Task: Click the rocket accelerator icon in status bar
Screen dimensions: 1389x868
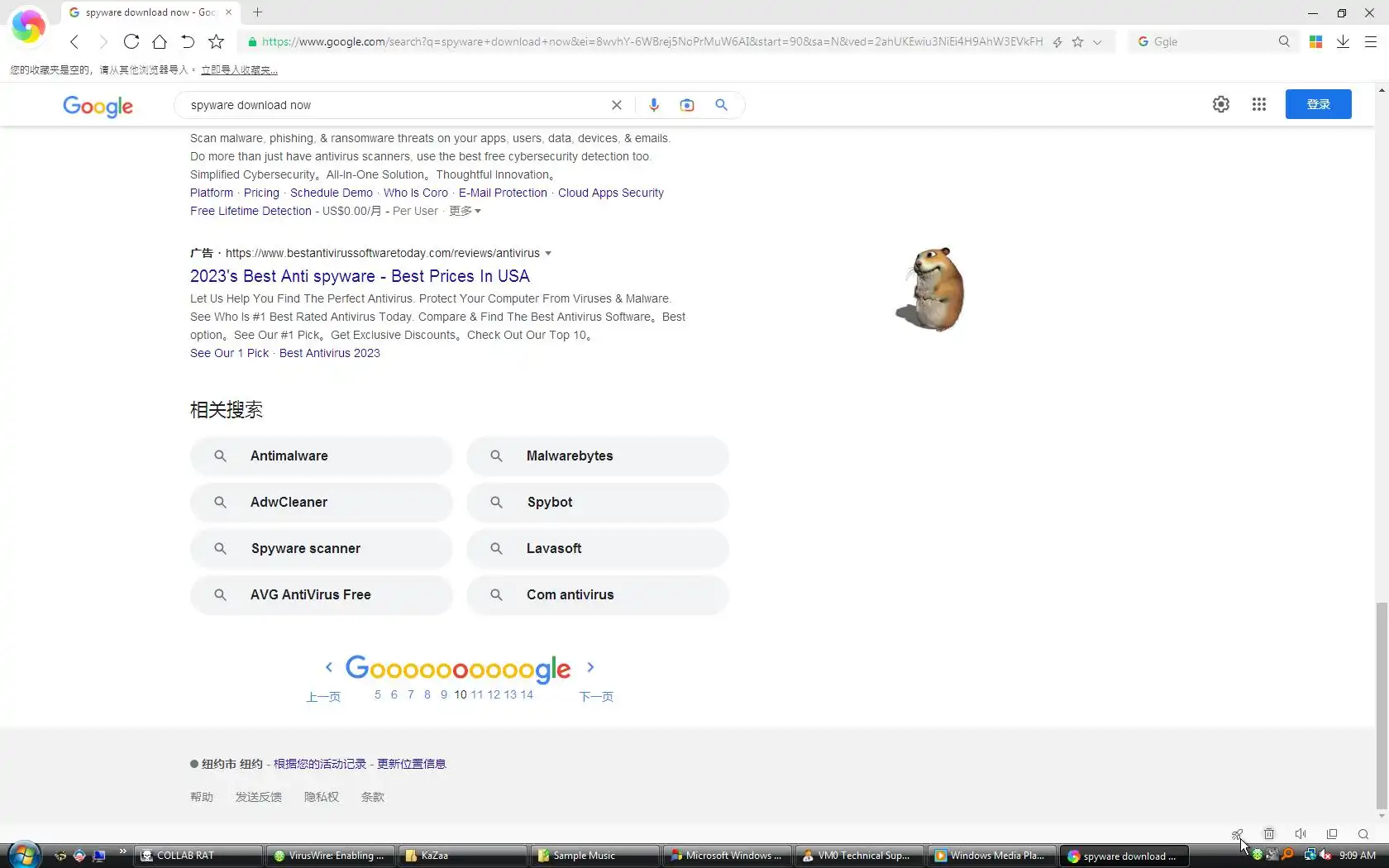Action: coord(1237,834)
